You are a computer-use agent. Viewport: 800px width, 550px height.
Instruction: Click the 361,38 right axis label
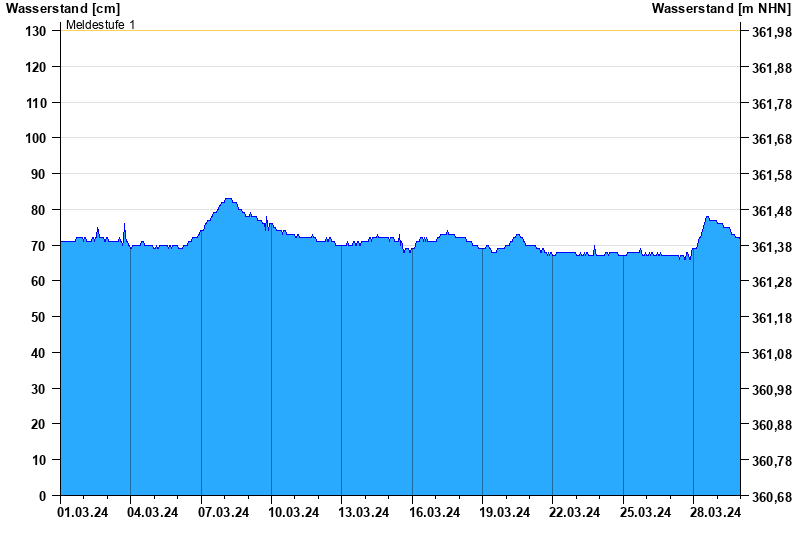pyautogui.click(x=770, y=247)
